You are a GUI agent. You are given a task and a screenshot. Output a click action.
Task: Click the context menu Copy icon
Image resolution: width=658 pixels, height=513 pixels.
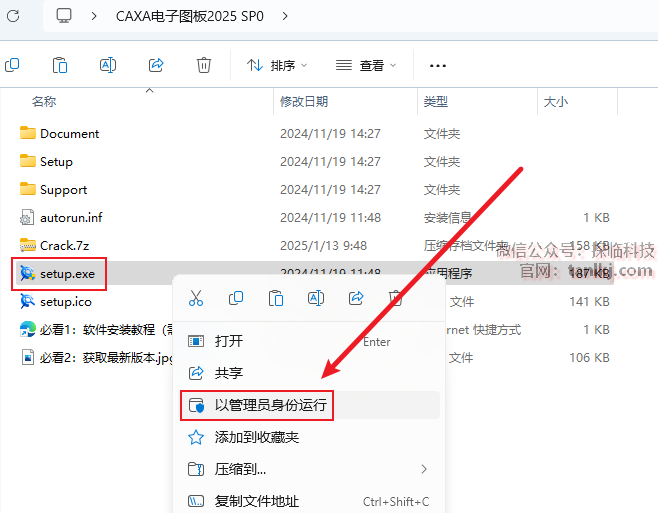tap(236, 298)
